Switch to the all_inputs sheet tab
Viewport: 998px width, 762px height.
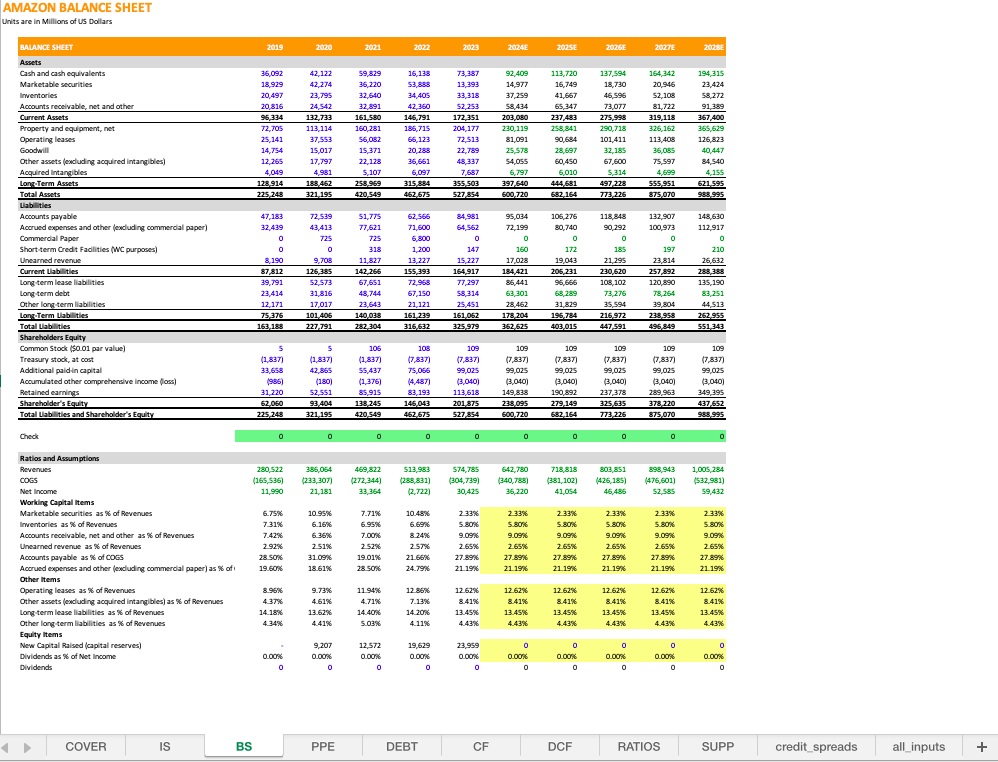coord(918,746)
